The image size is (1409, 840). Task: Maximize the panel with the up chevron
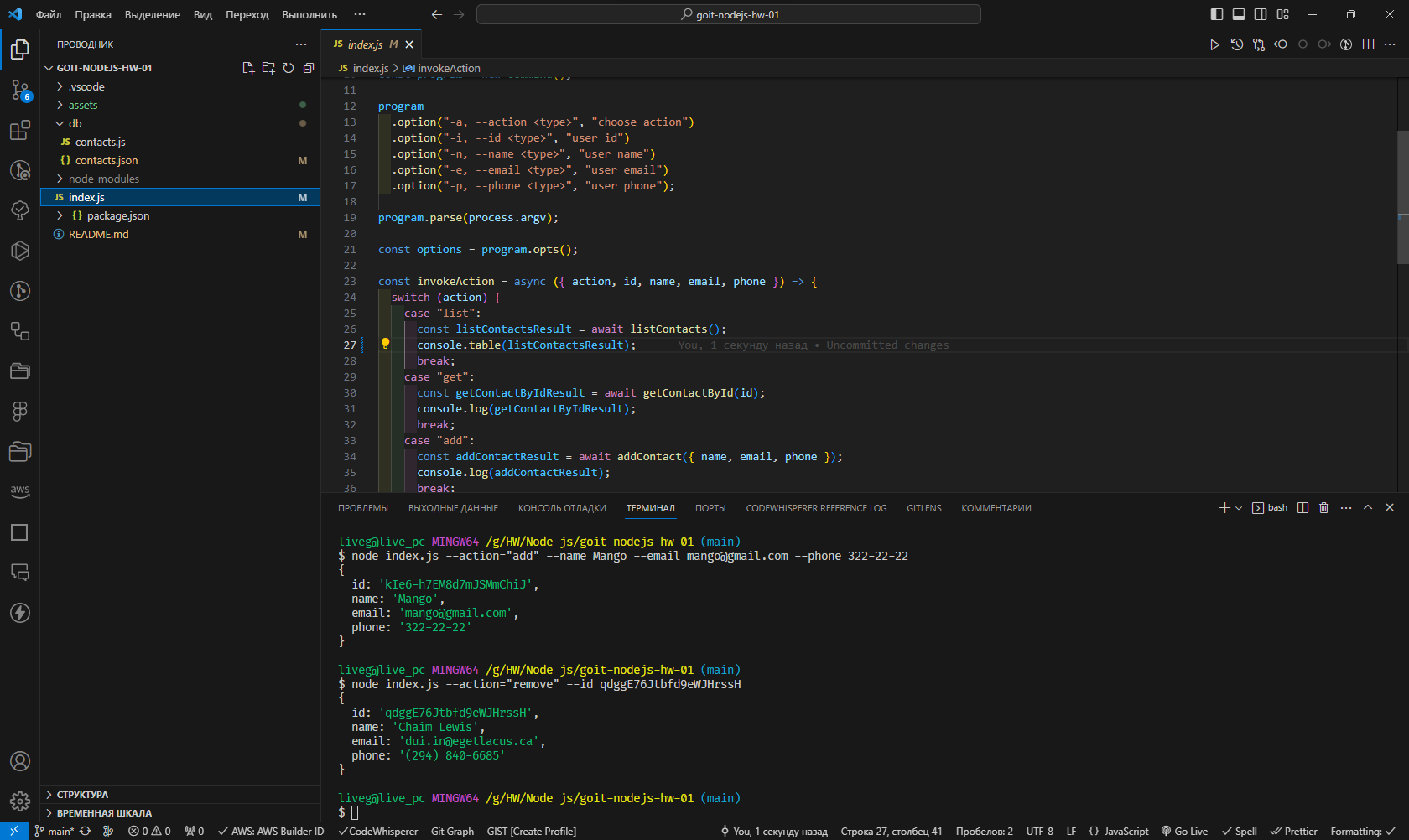(1368, 507)
